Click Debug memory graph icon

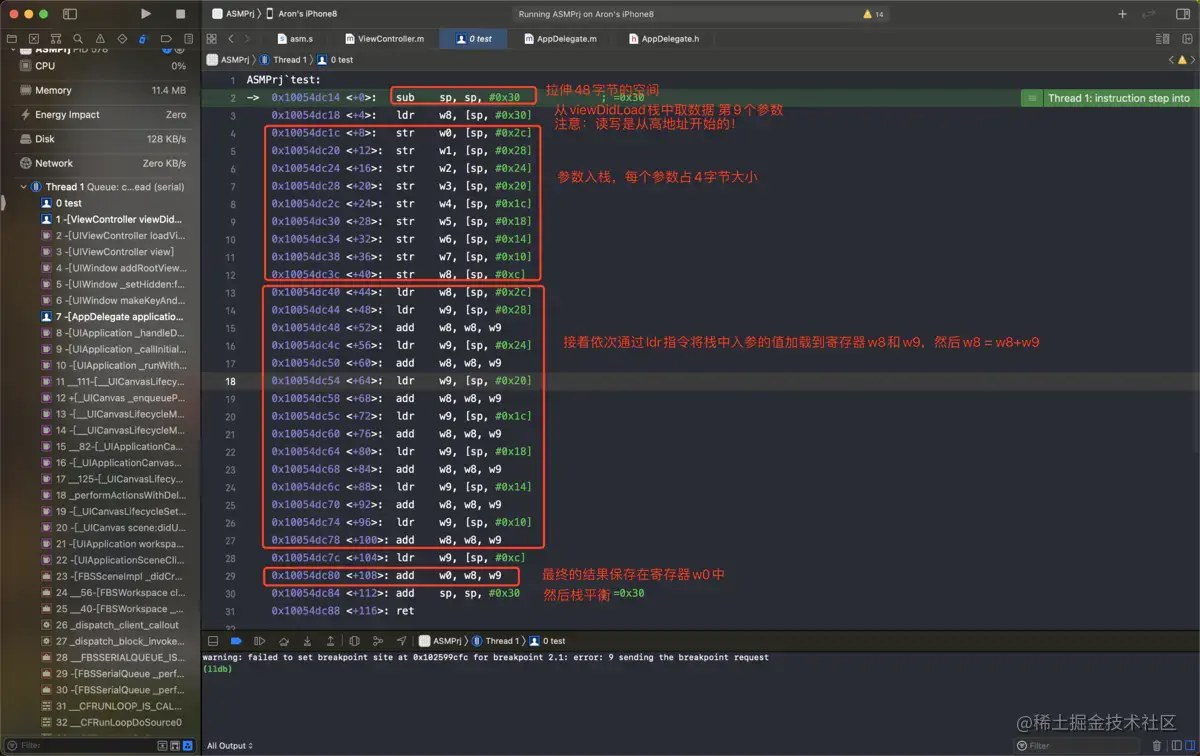click(378, 641)
